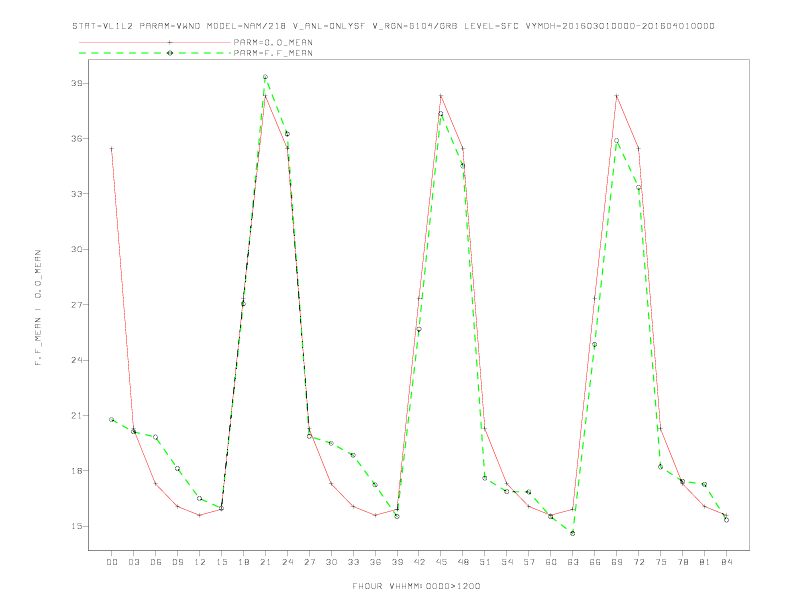
Task: Click the y-axis tick label 24
Action: coord(77,360)
